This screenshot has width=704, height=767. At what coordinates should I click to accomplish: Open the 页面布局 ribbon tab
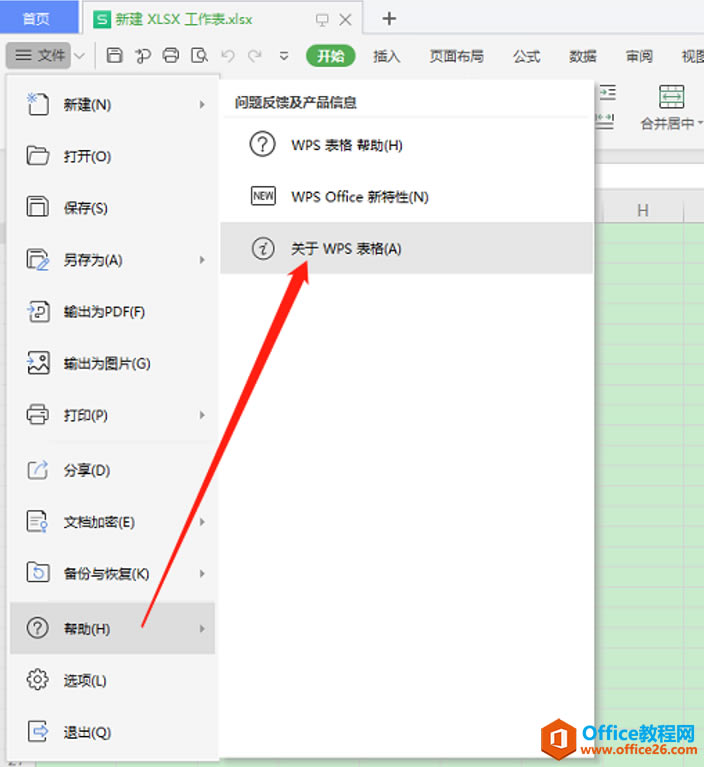coord(456,56)
